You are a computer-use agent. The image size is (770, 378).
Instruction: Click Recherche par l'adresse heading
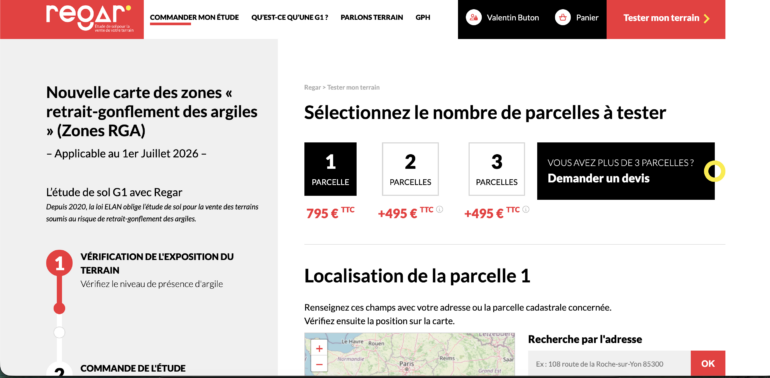coord(585,339)
